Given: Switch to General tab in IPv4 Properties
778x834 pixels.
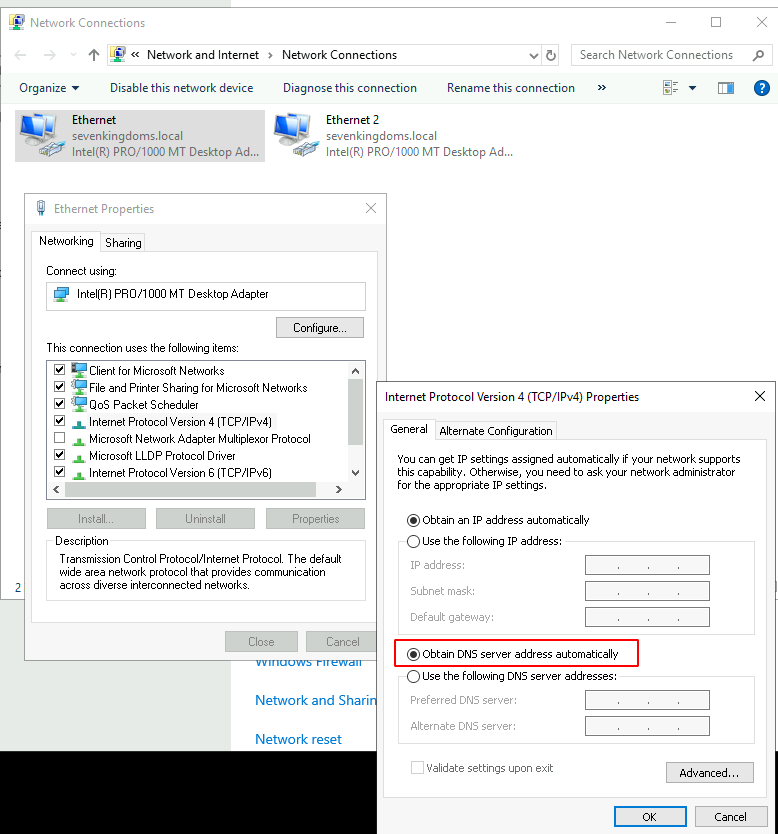Looking at the screenshot, I should [408, 429].
